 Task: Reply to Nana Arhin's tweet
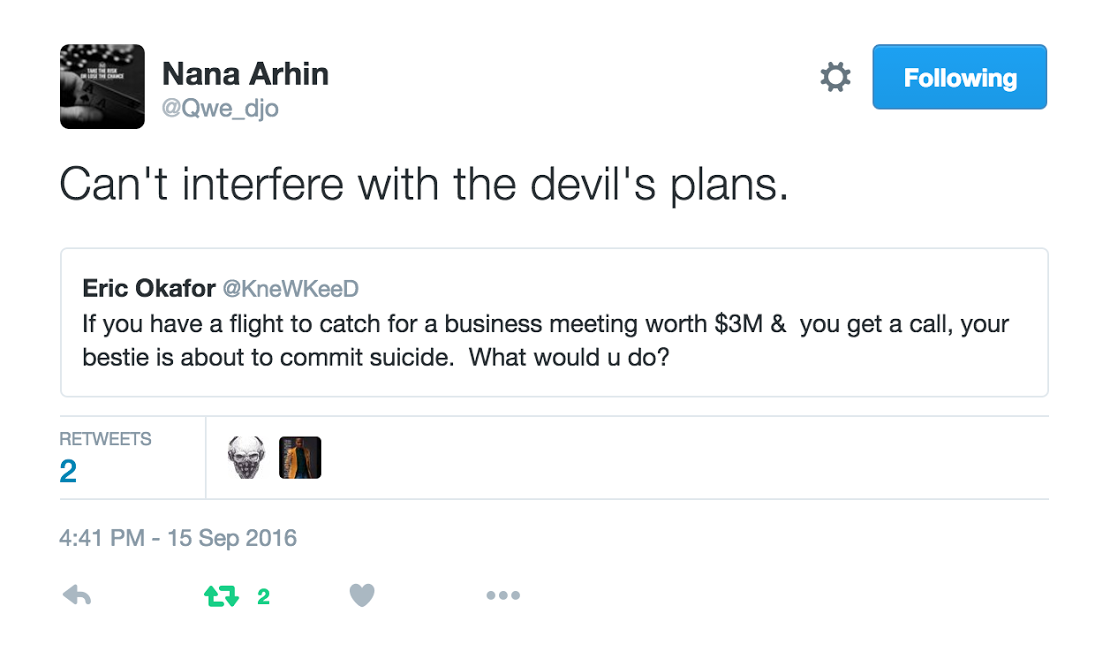click(x=77, y=596)
